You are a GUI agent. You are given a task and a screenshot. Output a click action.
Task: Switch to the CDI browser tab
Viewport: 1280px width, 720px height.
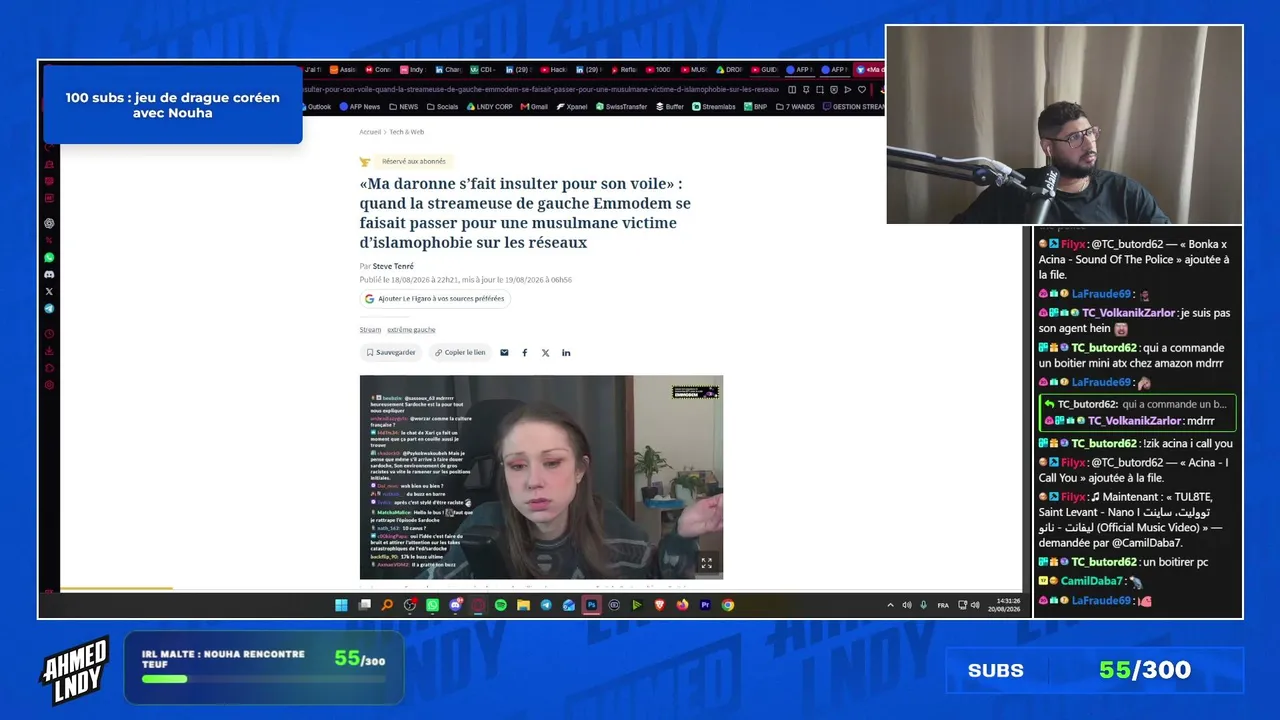point(484,70)
